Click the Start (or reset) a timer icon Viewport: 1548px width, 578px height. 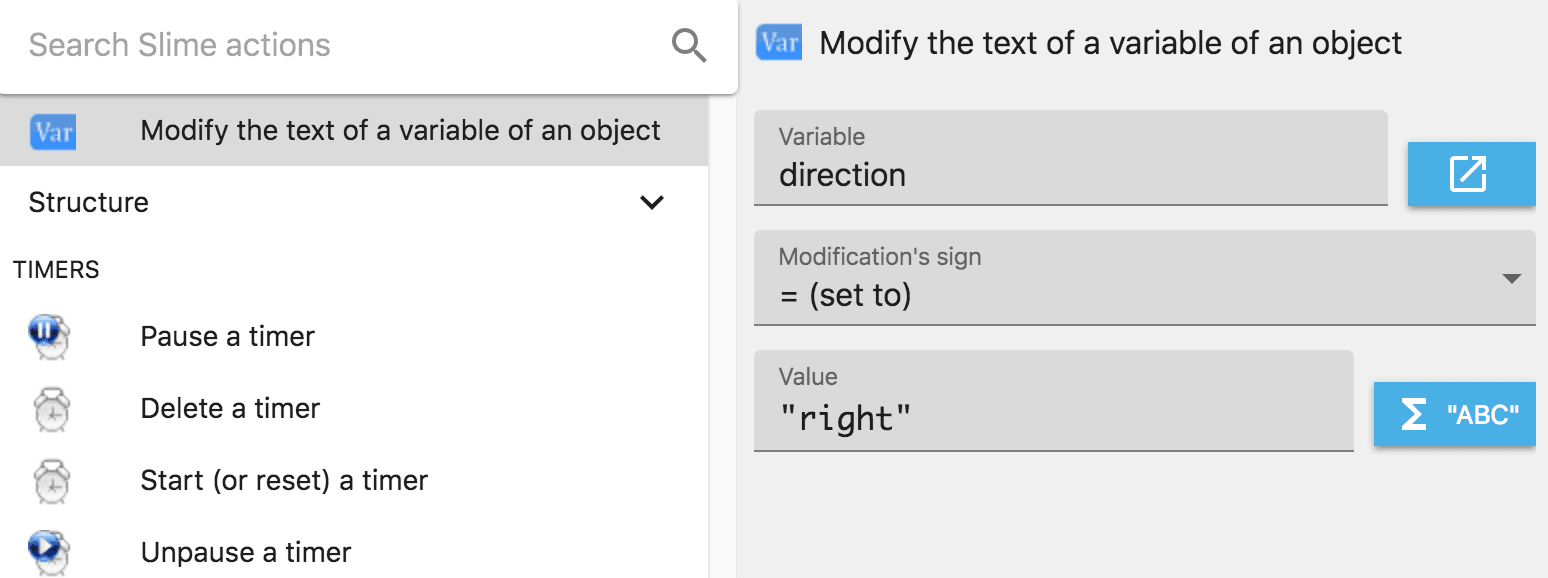(x=50, y=481)
